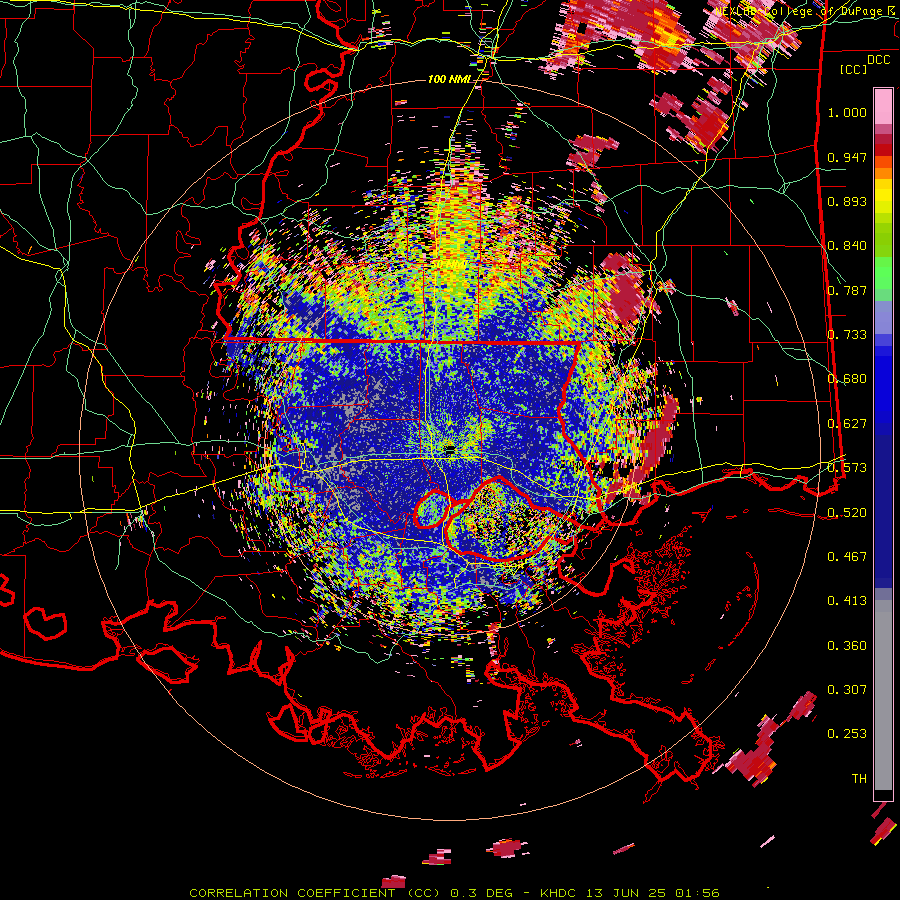The height and width of the screenshot is (900, 900).
Task: Click the [CC] unit label
Action: (x=854, y=69)
